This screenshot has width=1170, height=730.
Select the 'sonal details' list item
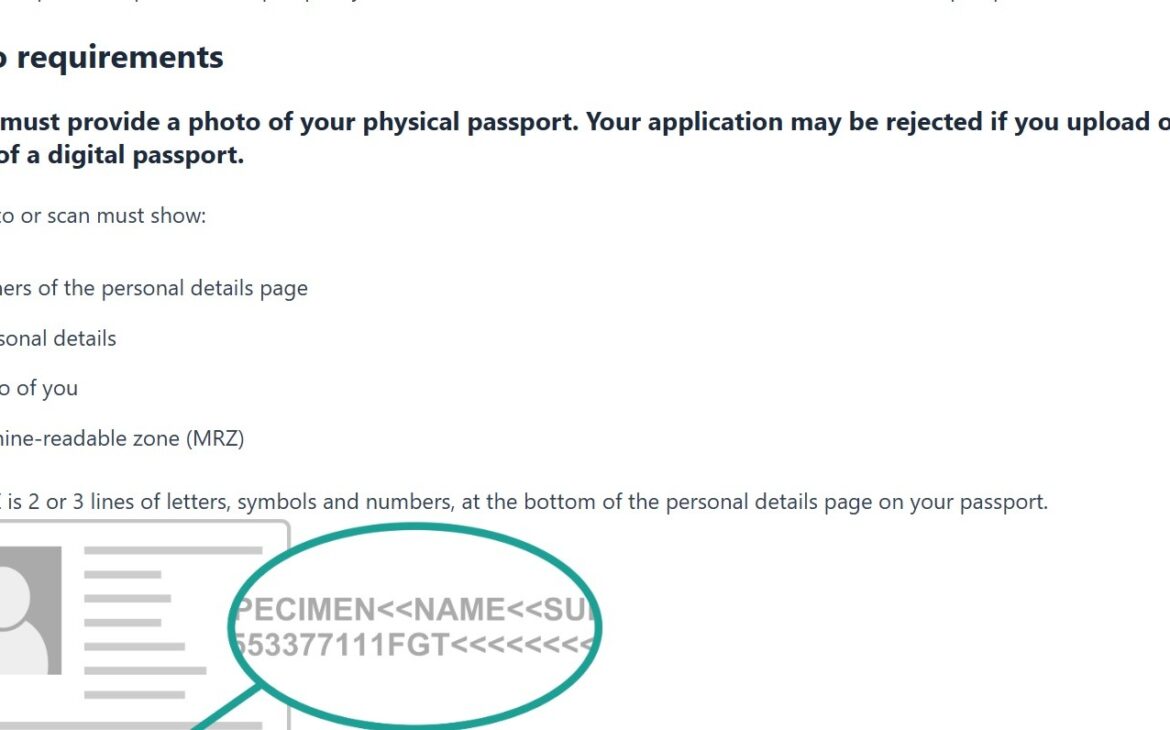[x=58, y=338]
